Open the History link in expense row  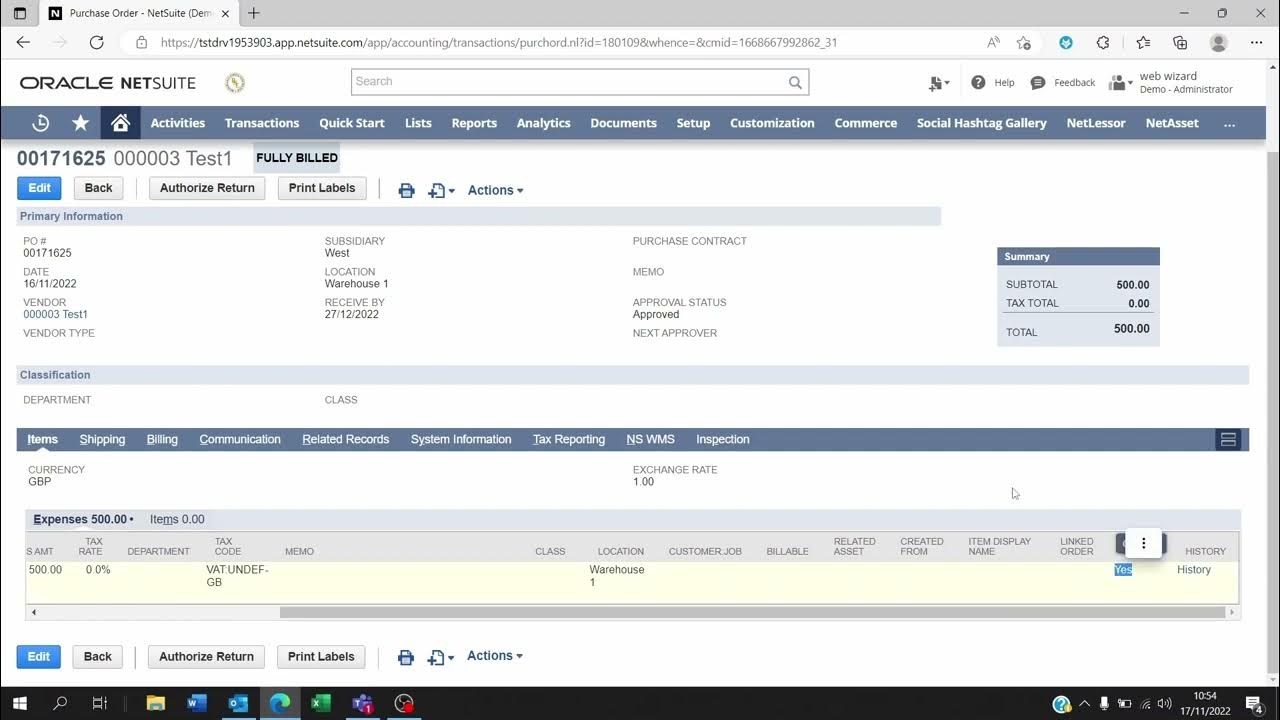coord(1194,569)
